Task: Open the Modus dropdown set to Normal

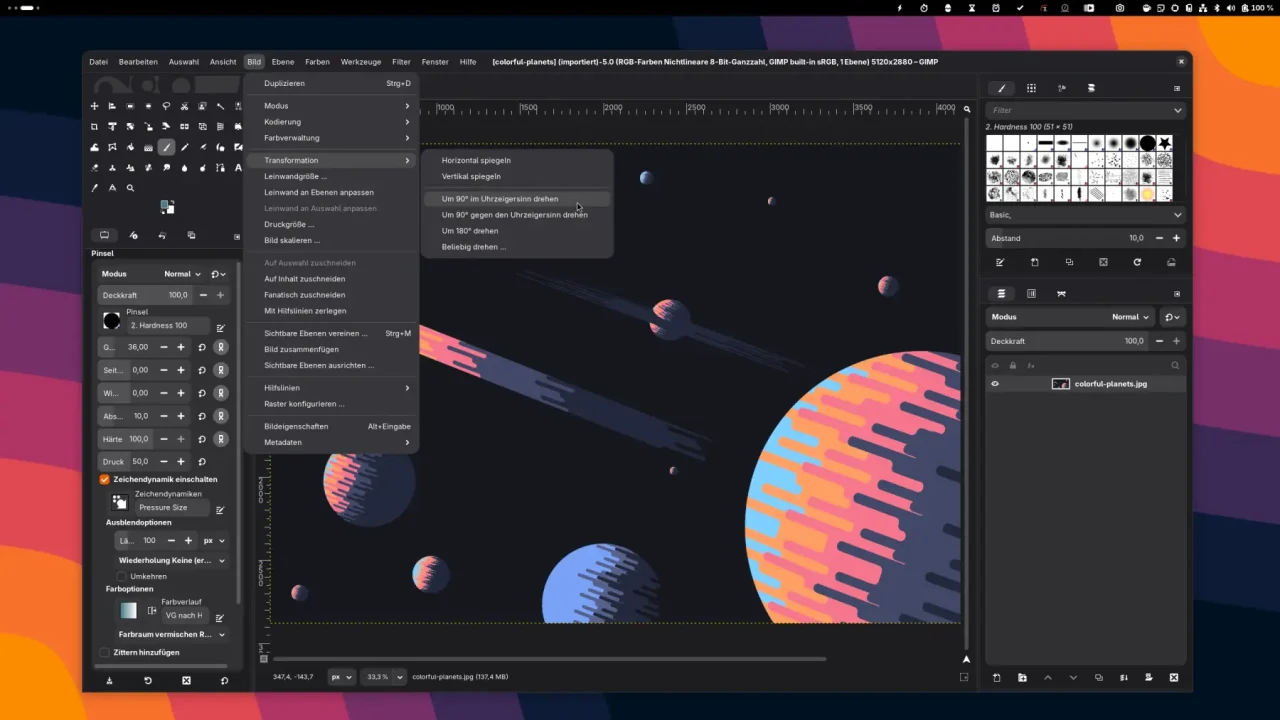Action: 181,273
